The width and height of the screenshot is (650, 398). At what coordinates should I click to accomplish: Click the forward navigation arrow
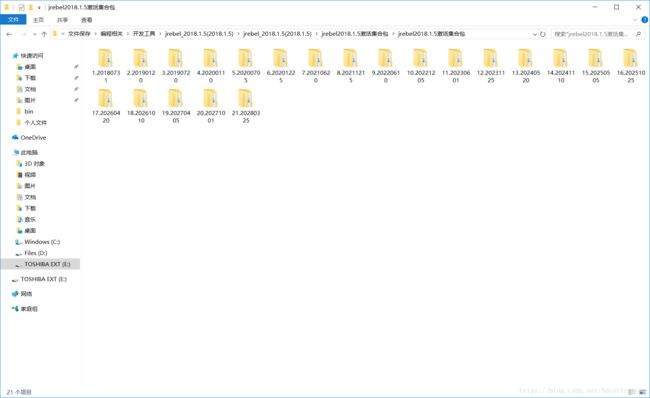coord(24,34)
